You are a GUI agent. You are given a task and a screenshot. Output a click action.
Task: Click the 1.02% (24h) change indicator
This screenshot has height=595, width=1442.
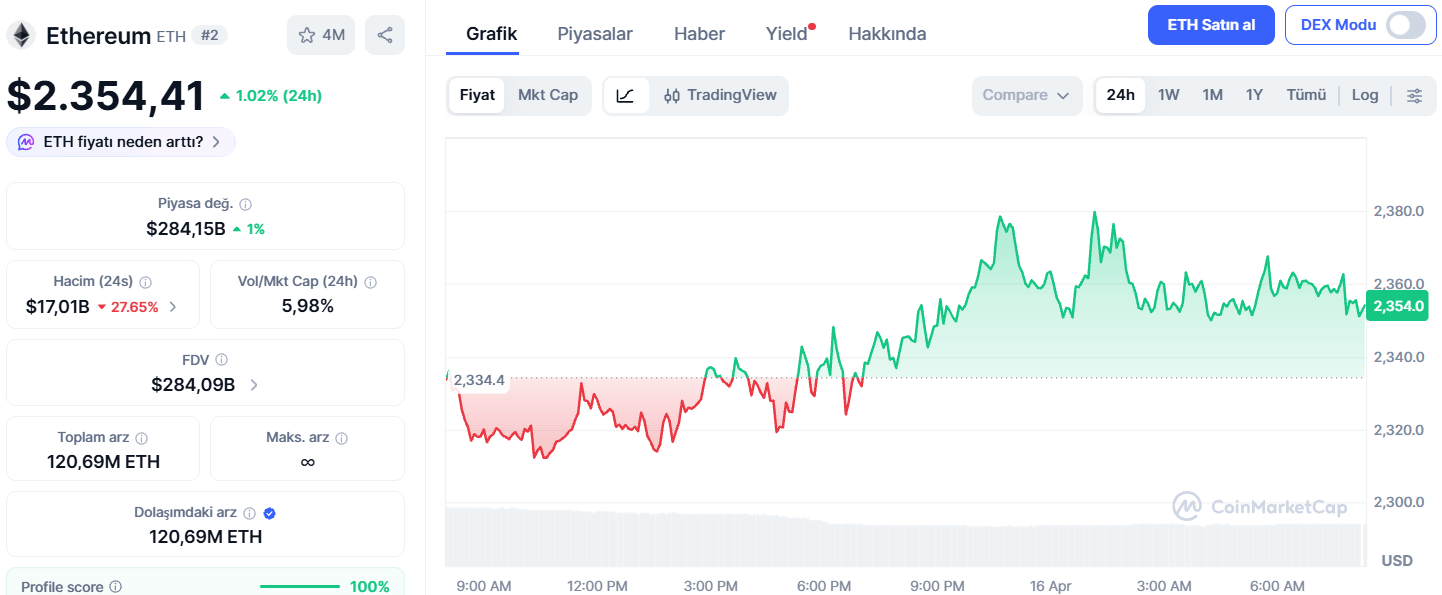(x=270, y=96)
